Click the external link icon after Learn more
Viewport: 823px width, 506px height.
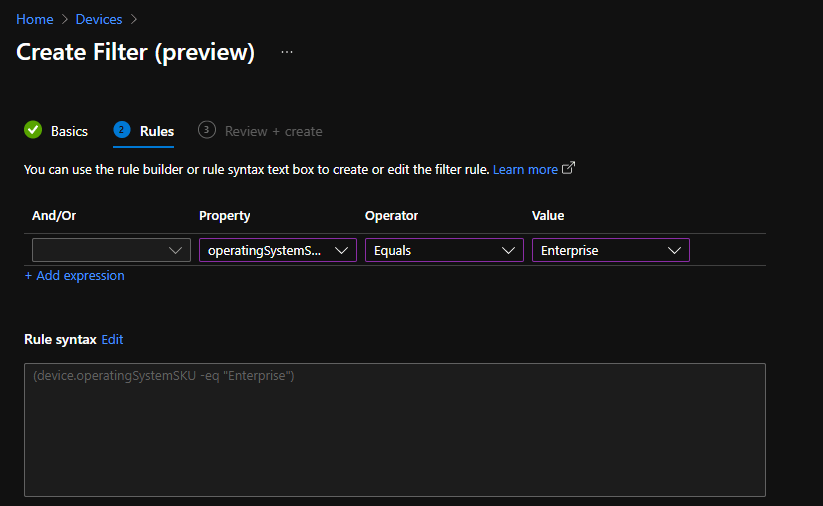569,168
